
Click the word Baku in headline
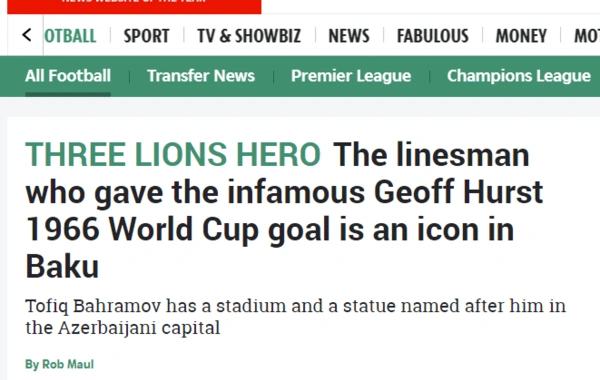tap(62, 266)
